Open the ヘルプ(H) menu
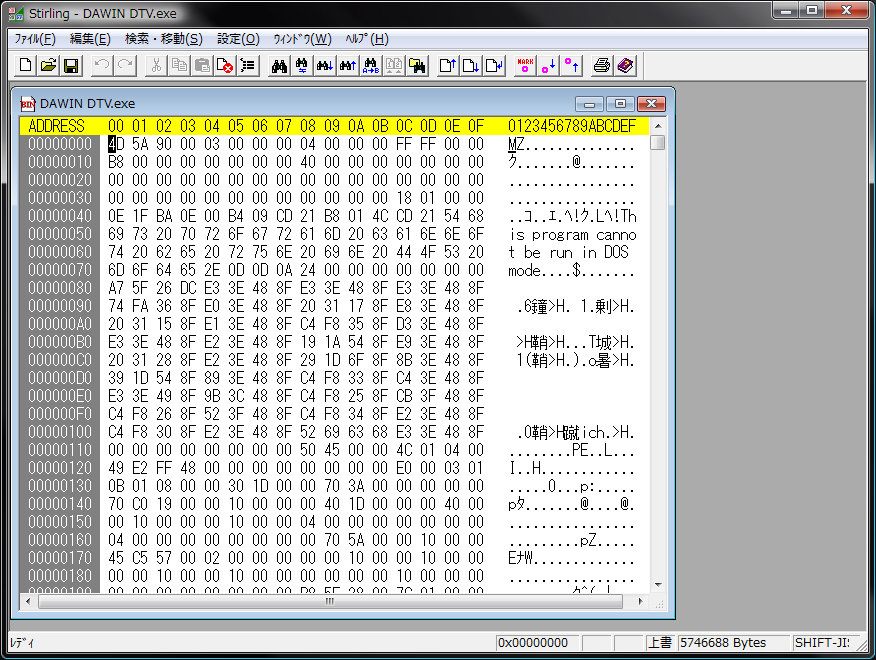Screen dimensions: 876x660 [366, 39]
